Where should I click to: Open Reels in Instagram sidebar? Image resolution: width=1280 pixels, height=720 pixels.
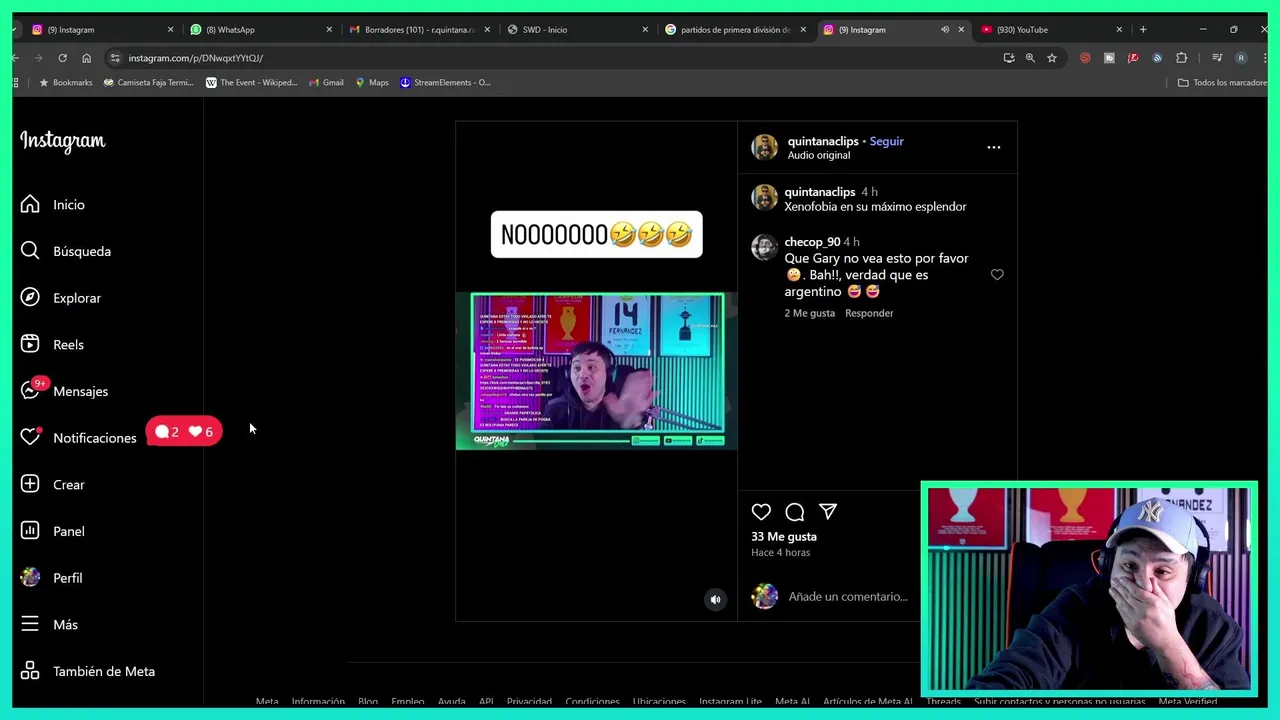(x=53, y=344)
